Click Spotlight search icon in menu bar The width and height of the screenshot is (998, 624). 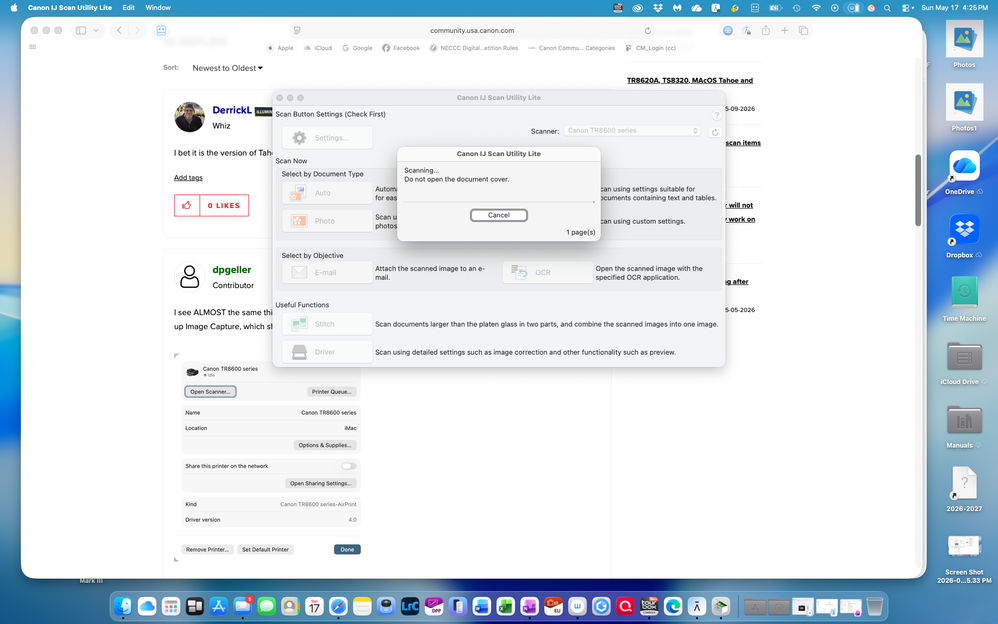[887, 8]
